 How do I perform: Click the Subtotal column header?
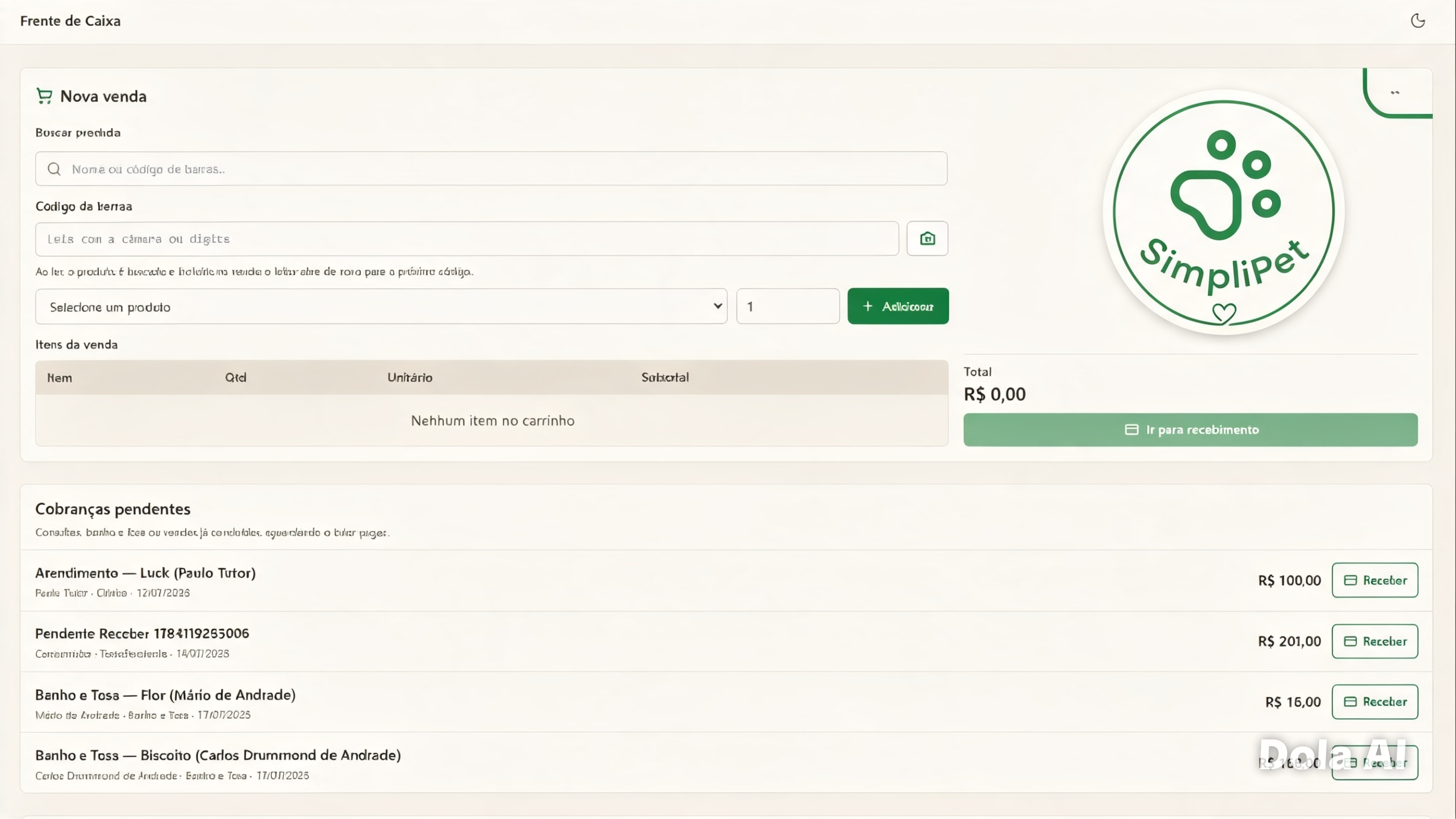(665, 377)
